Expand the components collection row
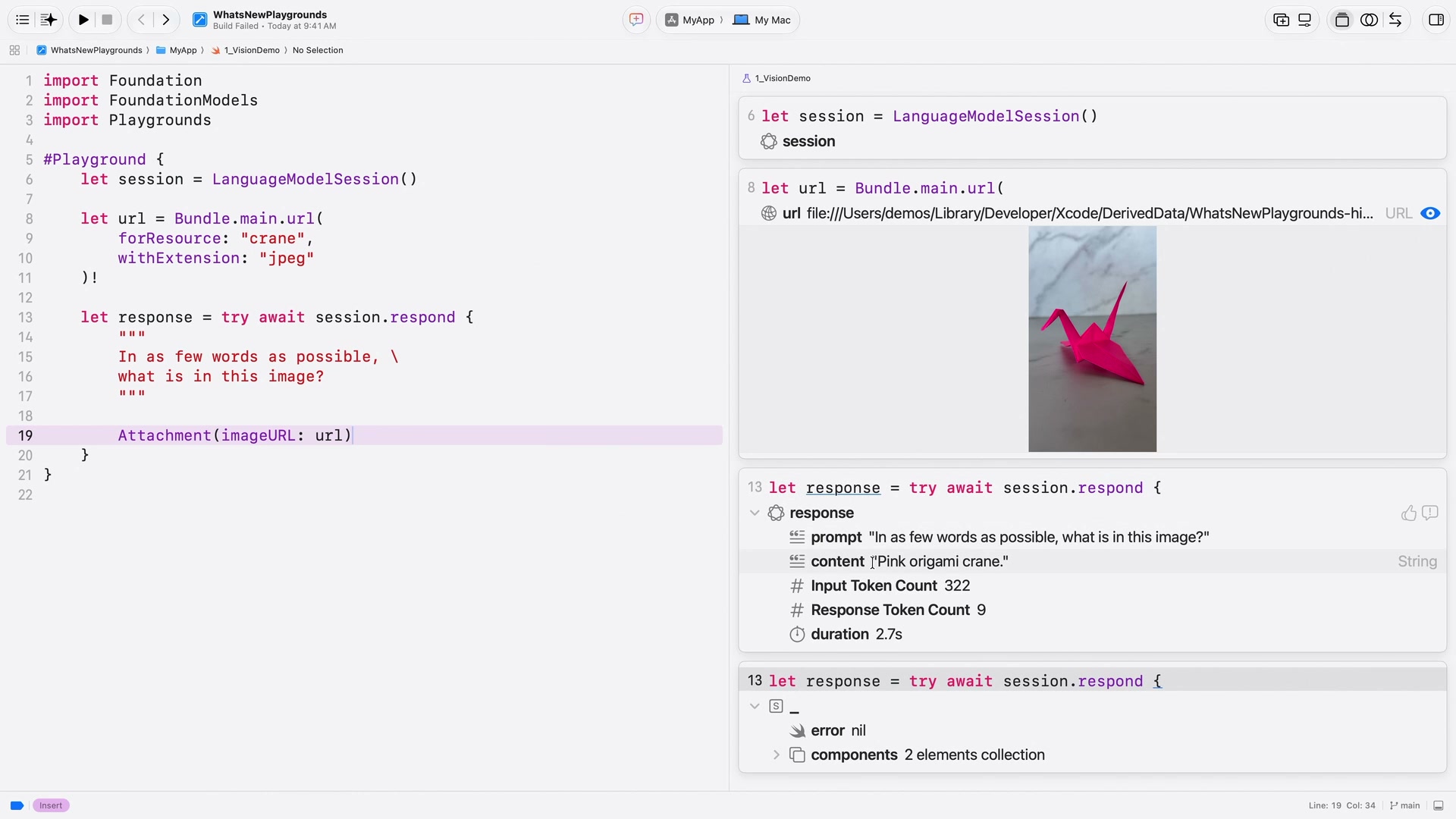This screenshot has width=1456, height=819. click(x=776, y=755)
